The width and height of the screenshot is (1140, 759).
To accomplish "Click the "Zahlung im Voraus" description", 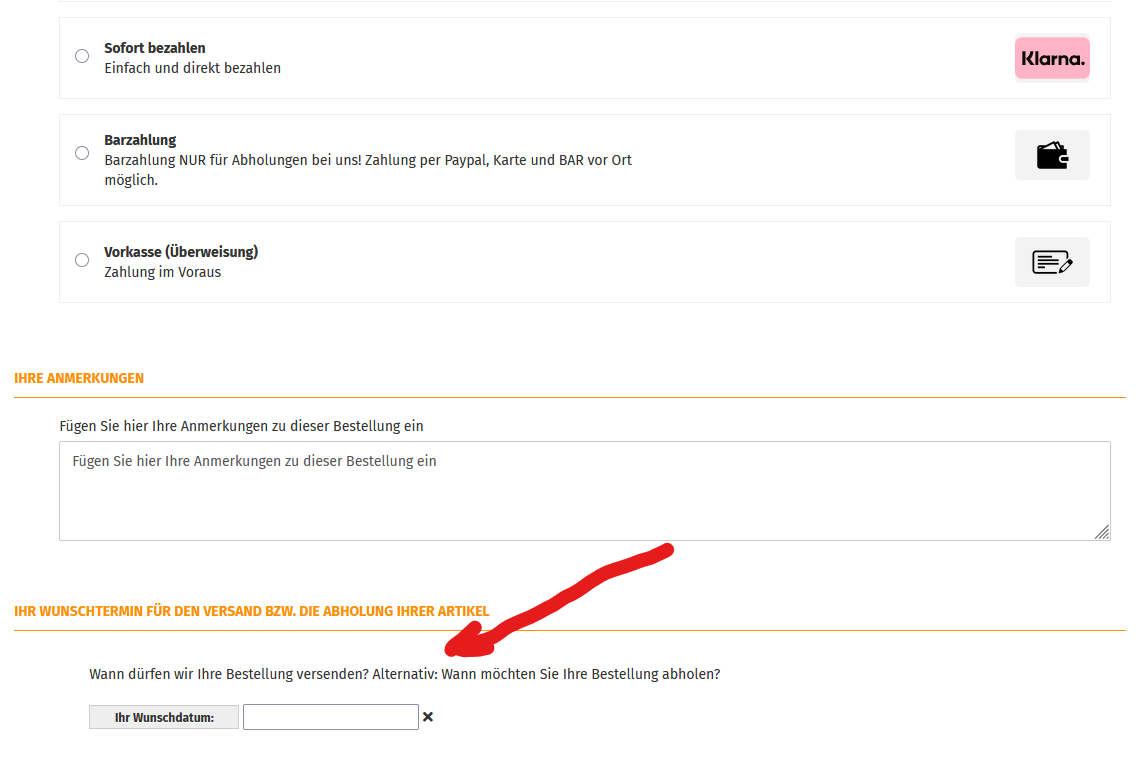I will coord(162,272).
